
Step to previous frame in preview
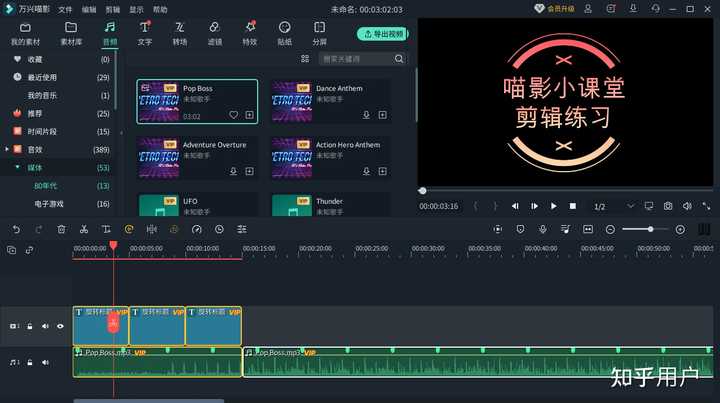(x=515, y=206)
